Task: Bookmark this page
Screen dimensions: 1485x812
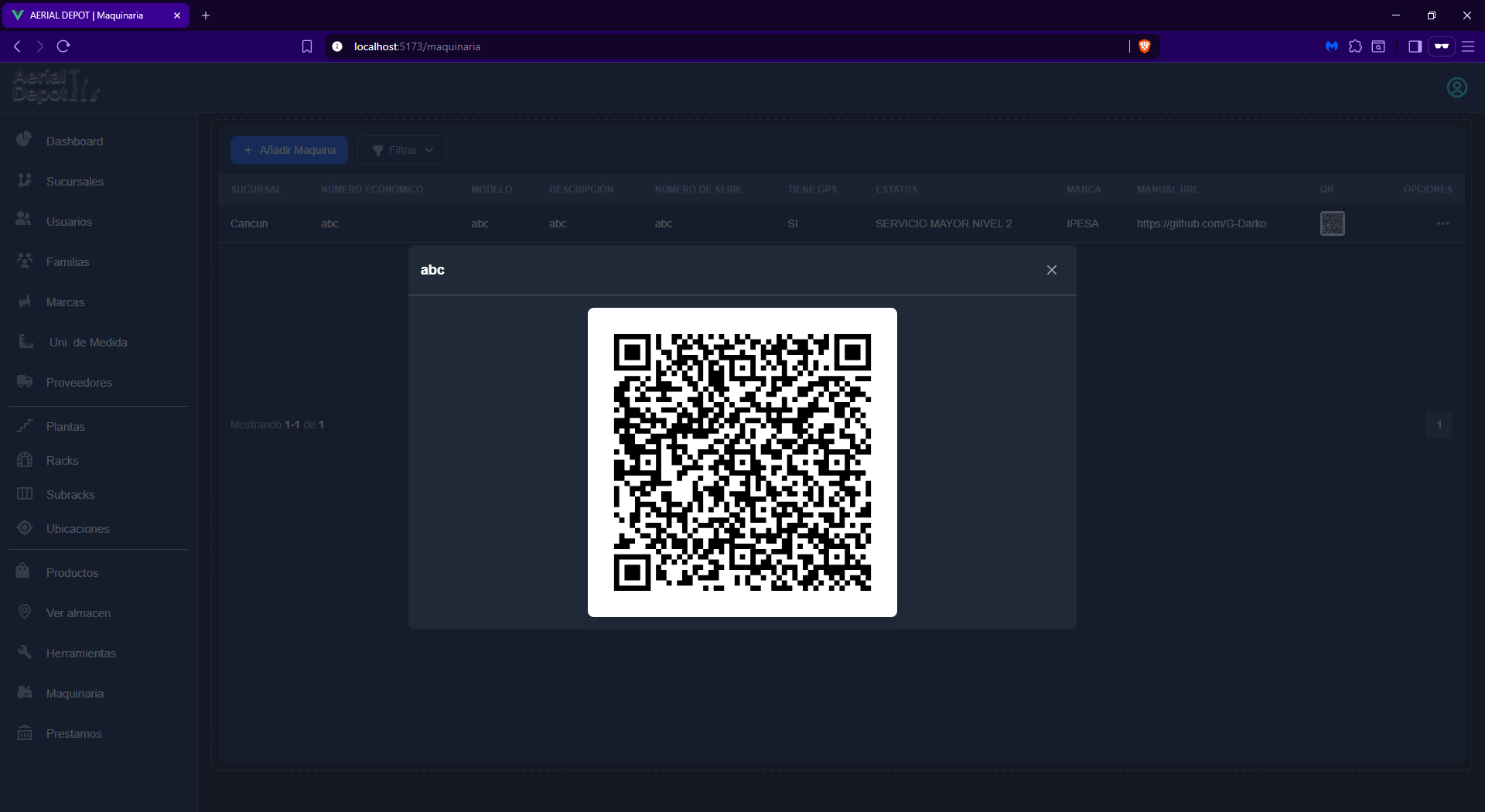Action: point(307,46)
